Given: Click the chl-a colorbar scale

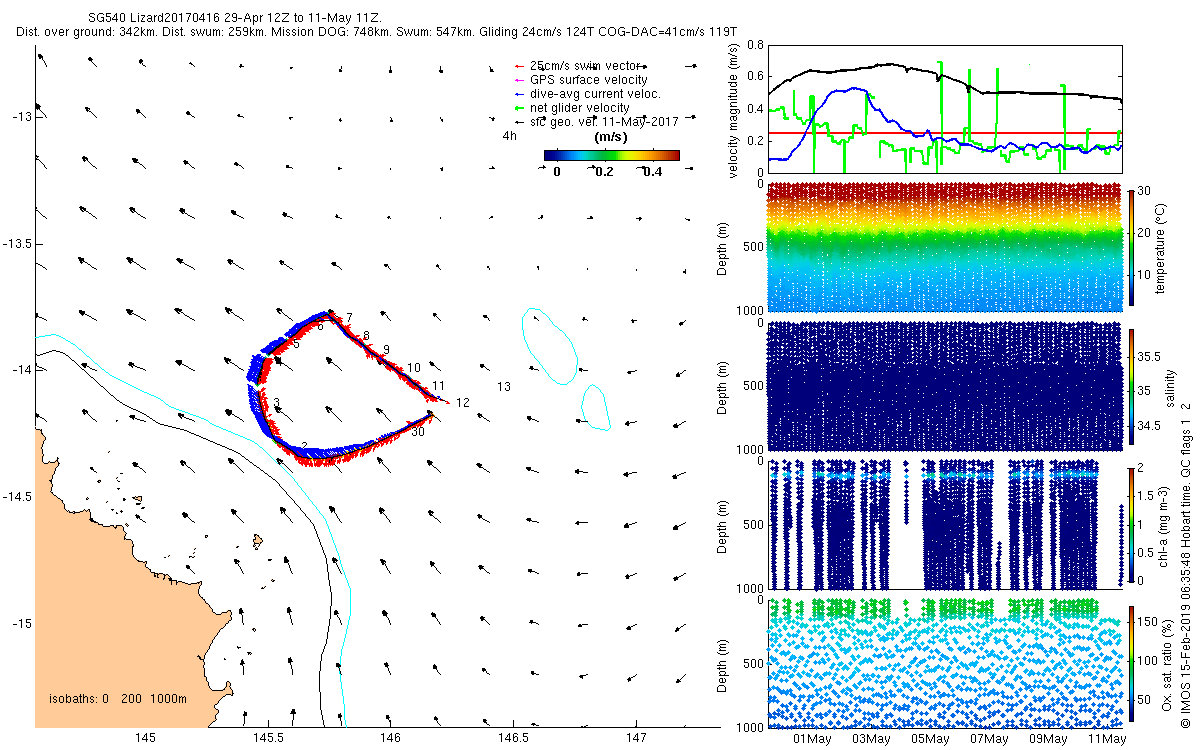Looking at the screenshot, I should (1132, 523).
